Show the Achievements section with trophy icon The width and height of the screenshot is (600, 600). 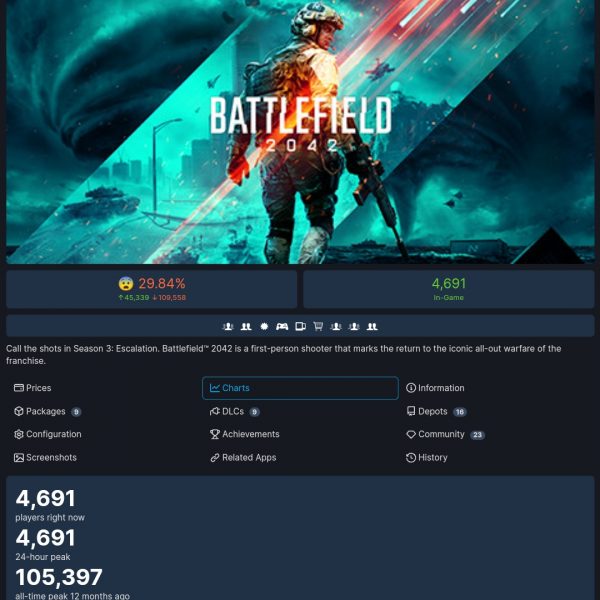tap(245, 434)
